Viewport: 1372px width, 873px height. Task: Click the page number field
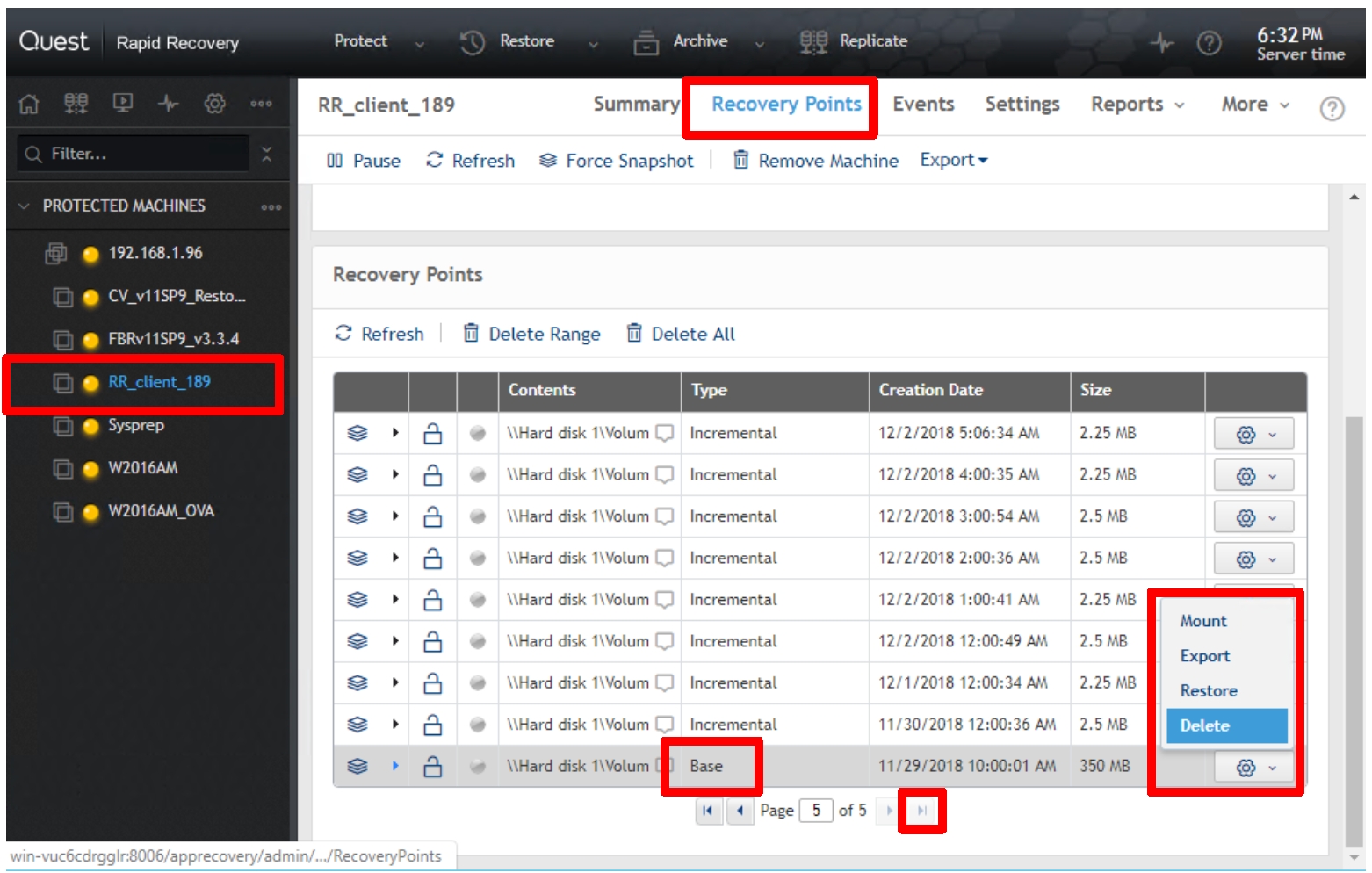(816, 811)
